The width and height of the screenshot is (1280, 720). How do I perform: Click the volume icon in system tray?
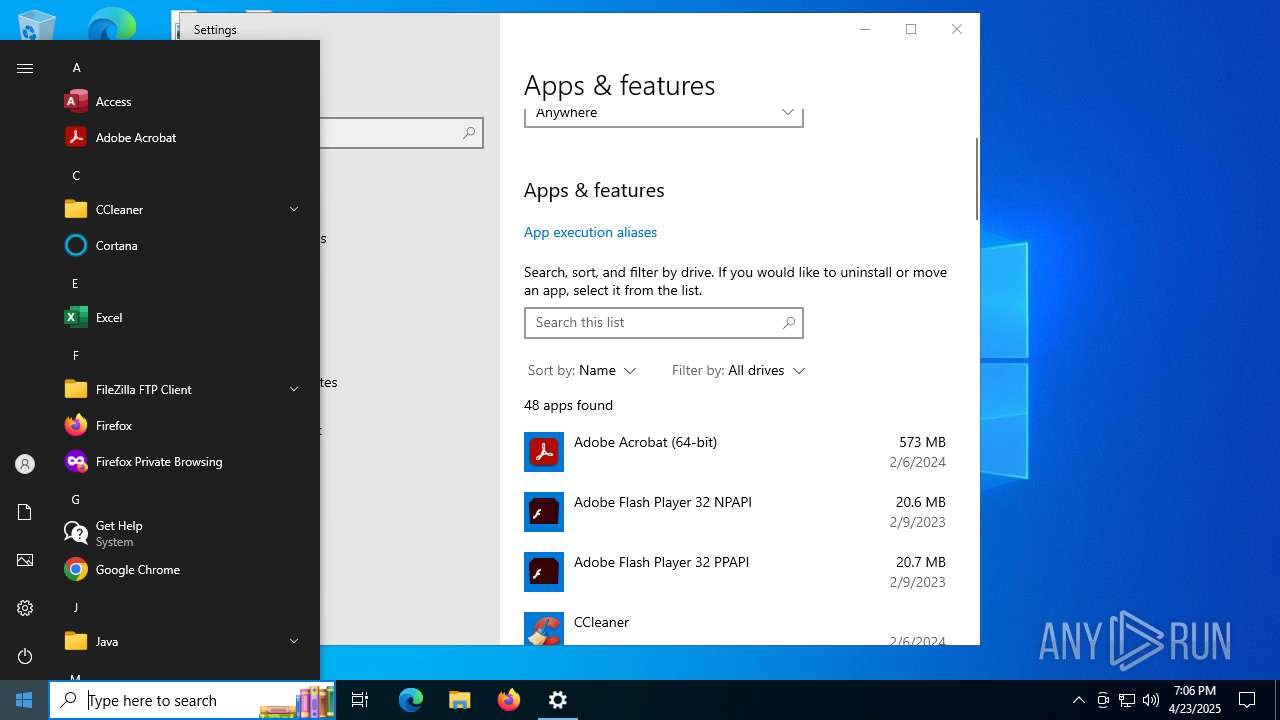click(x=1151, y=700)
